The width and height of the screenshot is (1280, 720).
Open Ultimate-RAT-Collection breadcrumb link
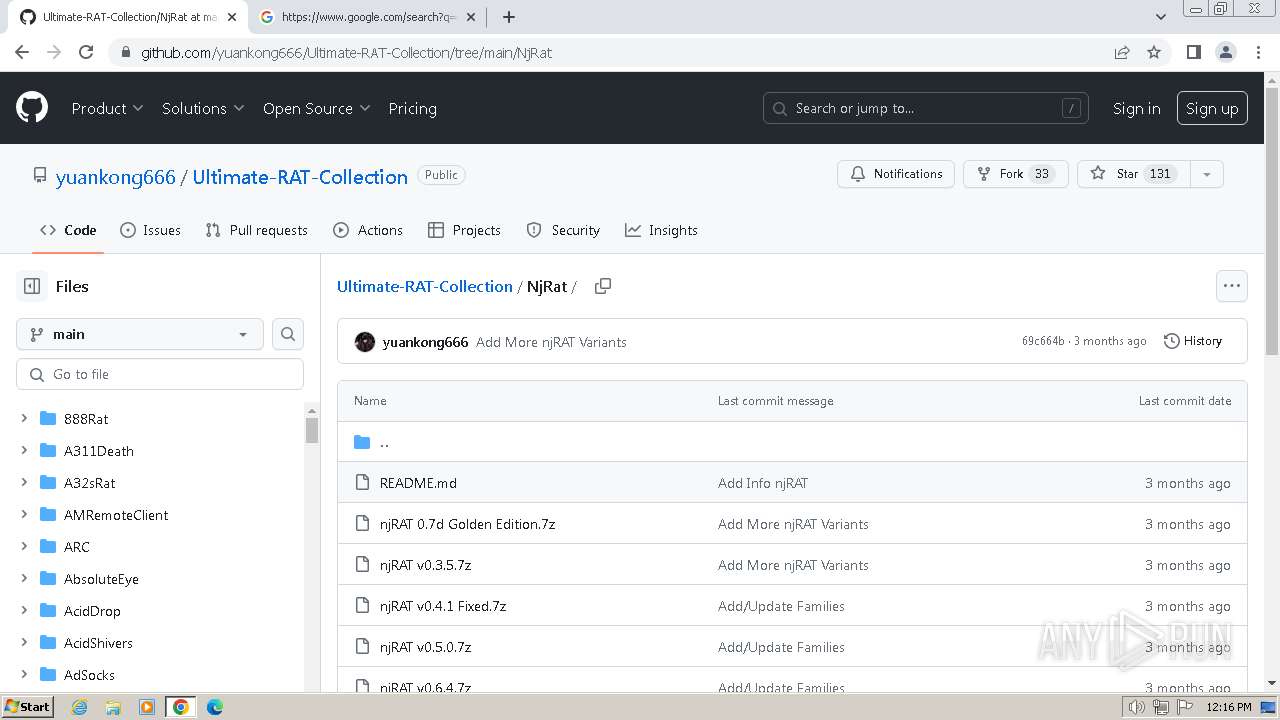pos(425,286)
